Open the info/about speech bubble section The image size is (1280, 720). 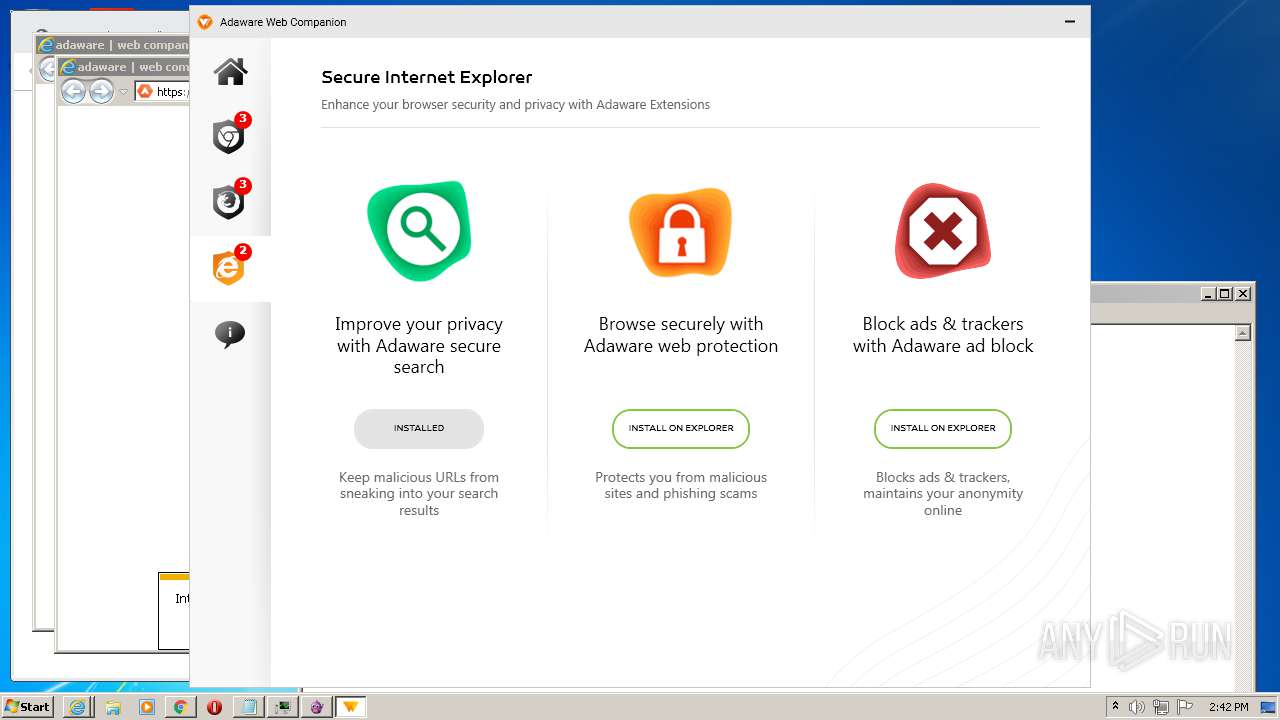(230, 334)
